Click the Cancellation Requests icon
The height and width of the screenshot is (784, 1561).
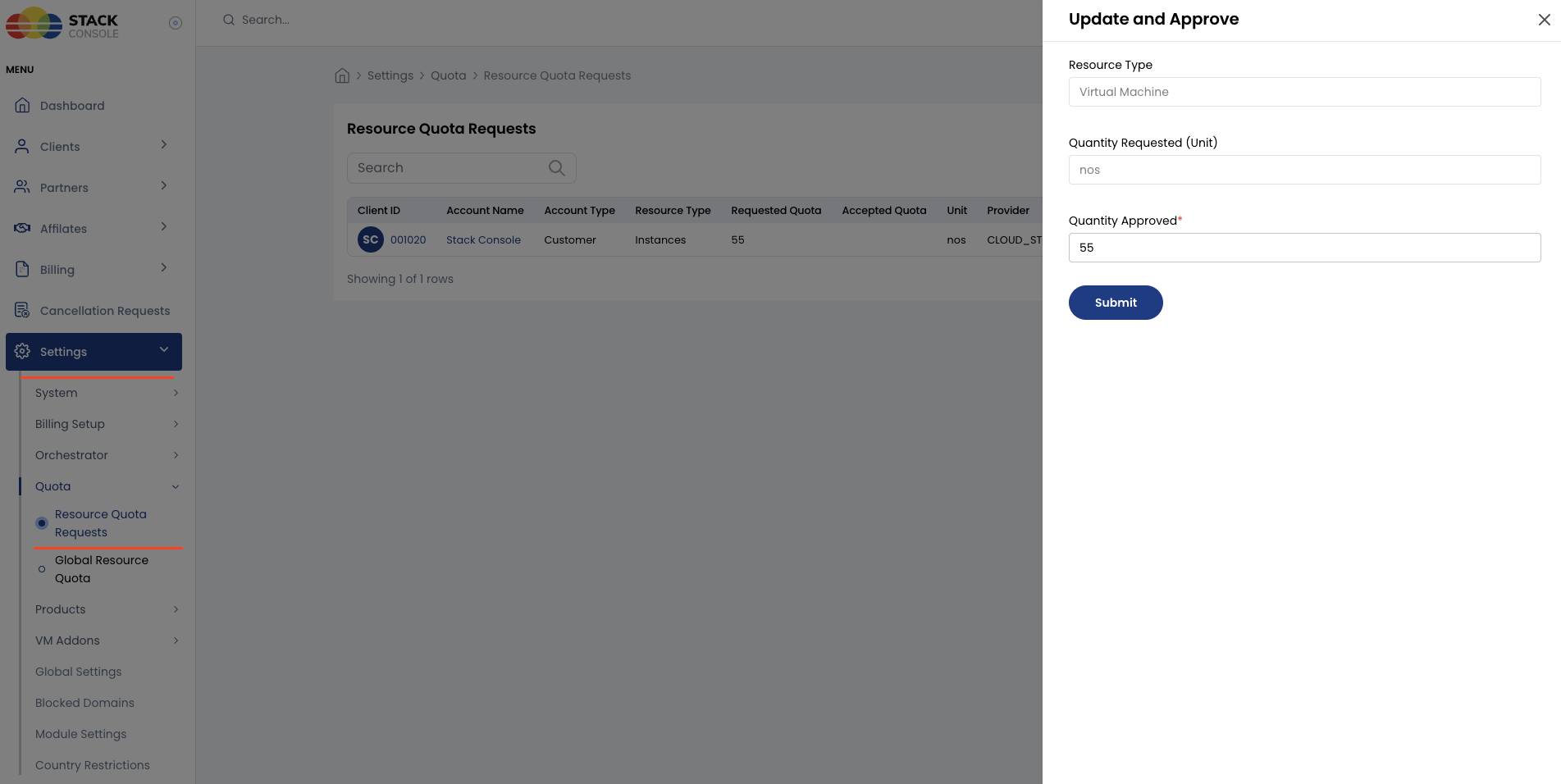pos(22,311)
